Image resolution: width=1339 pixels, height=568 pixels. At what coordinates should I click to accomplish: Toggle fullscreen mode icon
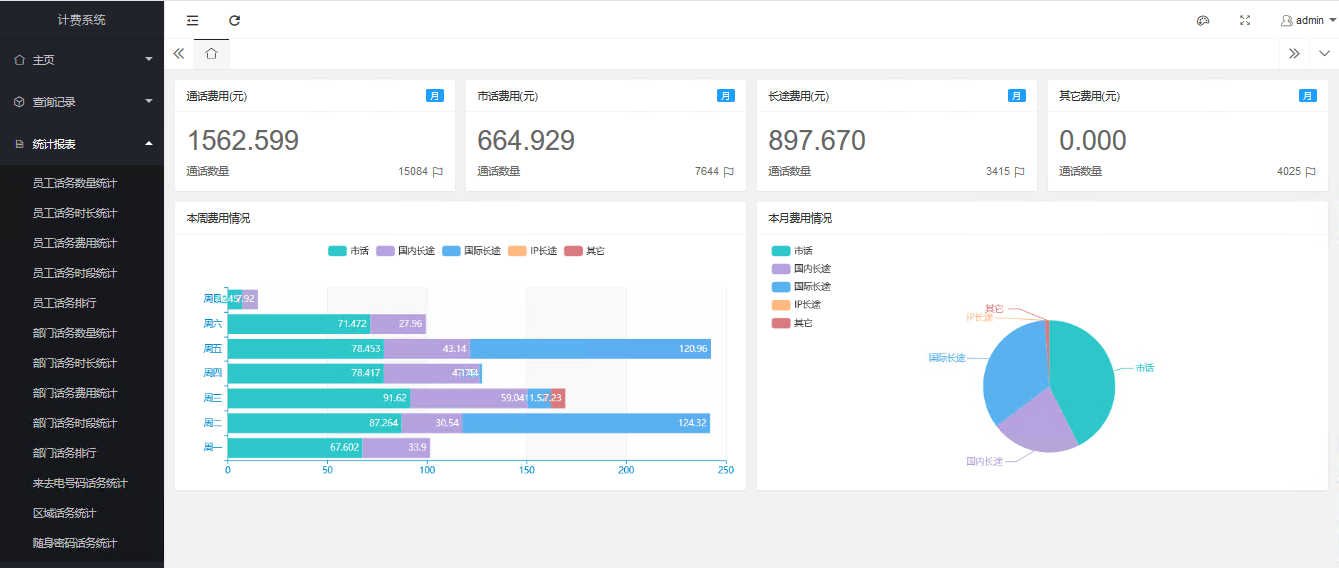(x=1245, y=20)
